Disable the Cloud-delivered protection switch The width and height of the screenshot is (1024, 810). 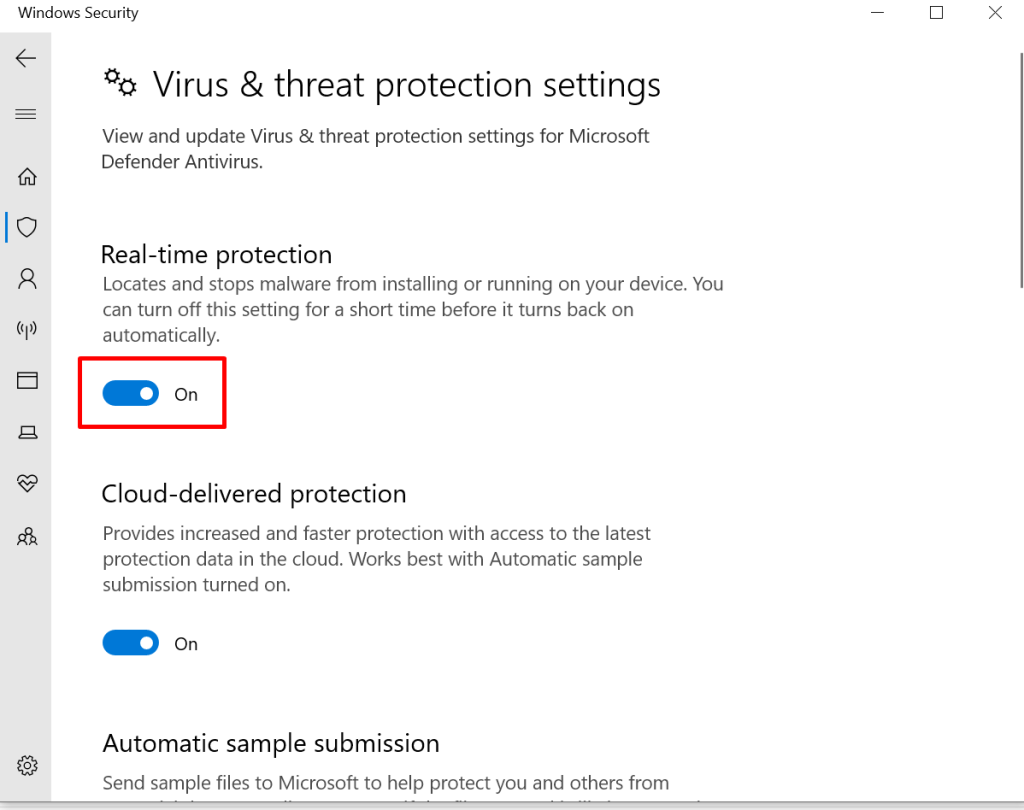point(131,643)
